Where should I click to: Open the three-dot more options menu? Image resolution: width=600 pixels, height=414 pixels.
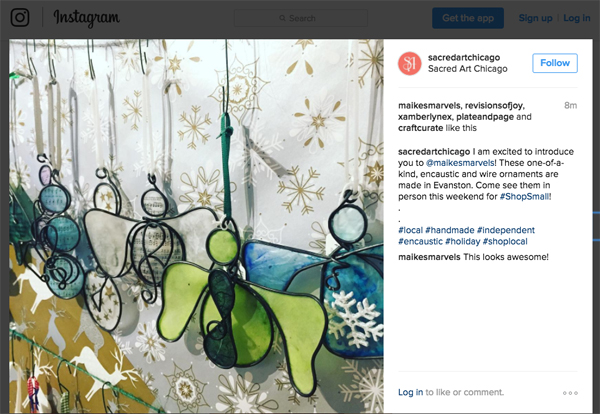[x=570, y=393]
